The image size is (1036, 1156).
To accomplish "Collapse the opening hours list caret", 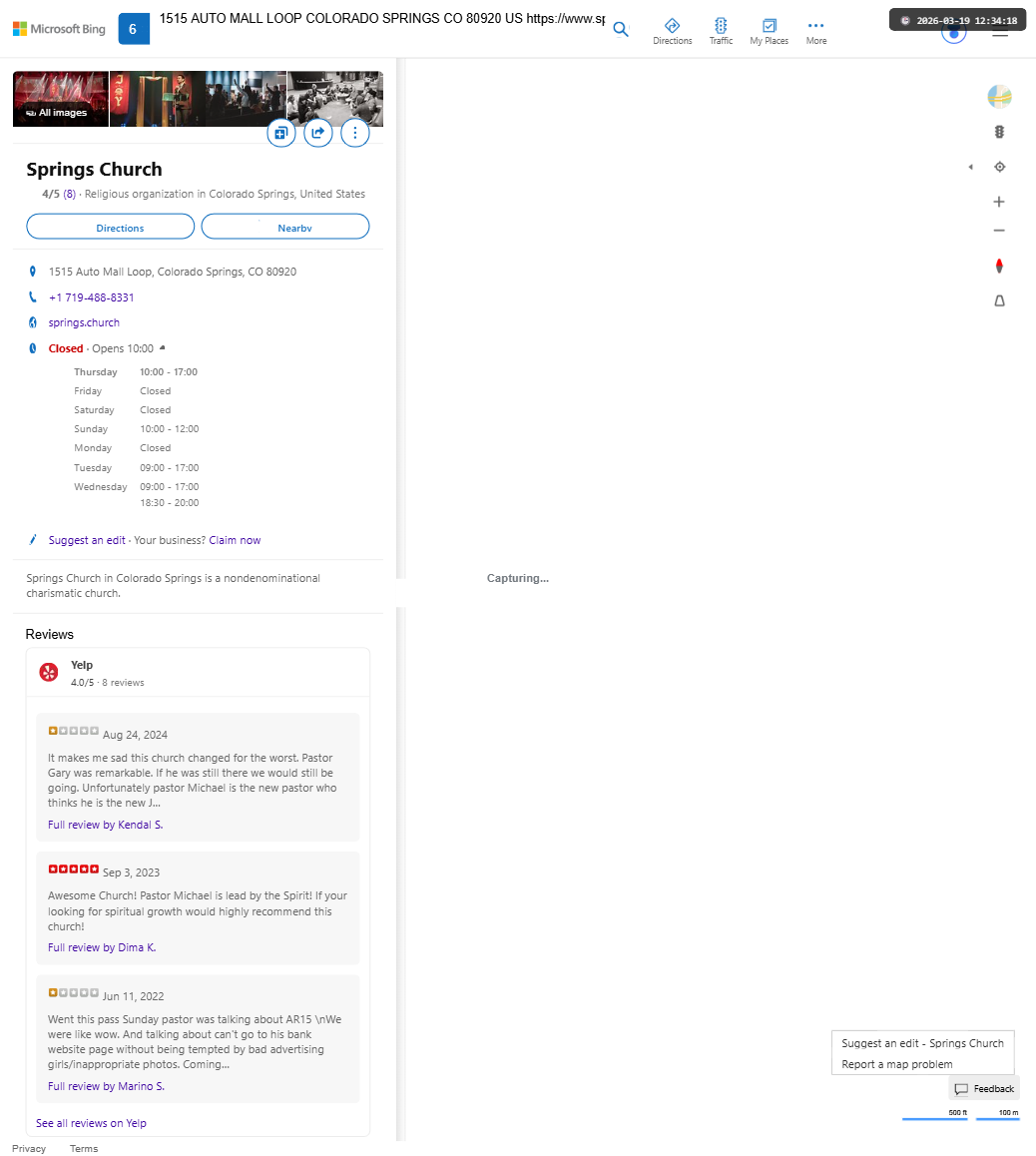I will click(162, 348).
